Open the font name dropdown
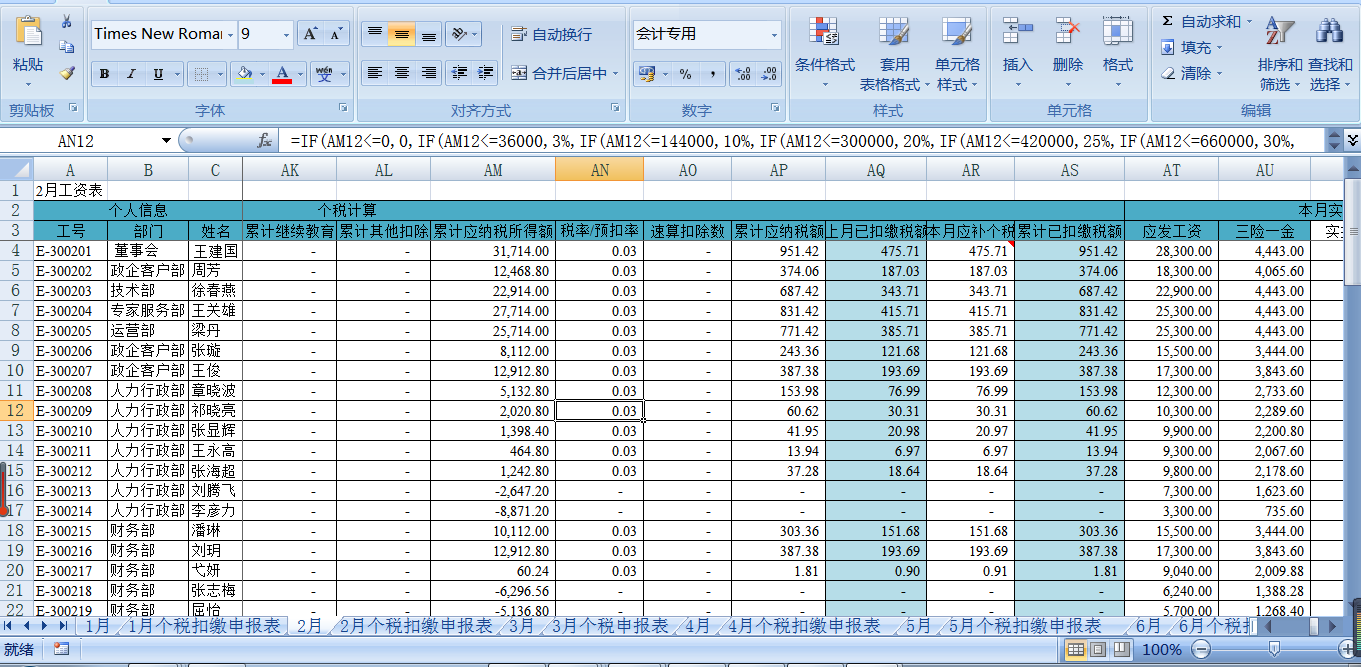Viewport: 1361px width, 667px height. point(231,34)
